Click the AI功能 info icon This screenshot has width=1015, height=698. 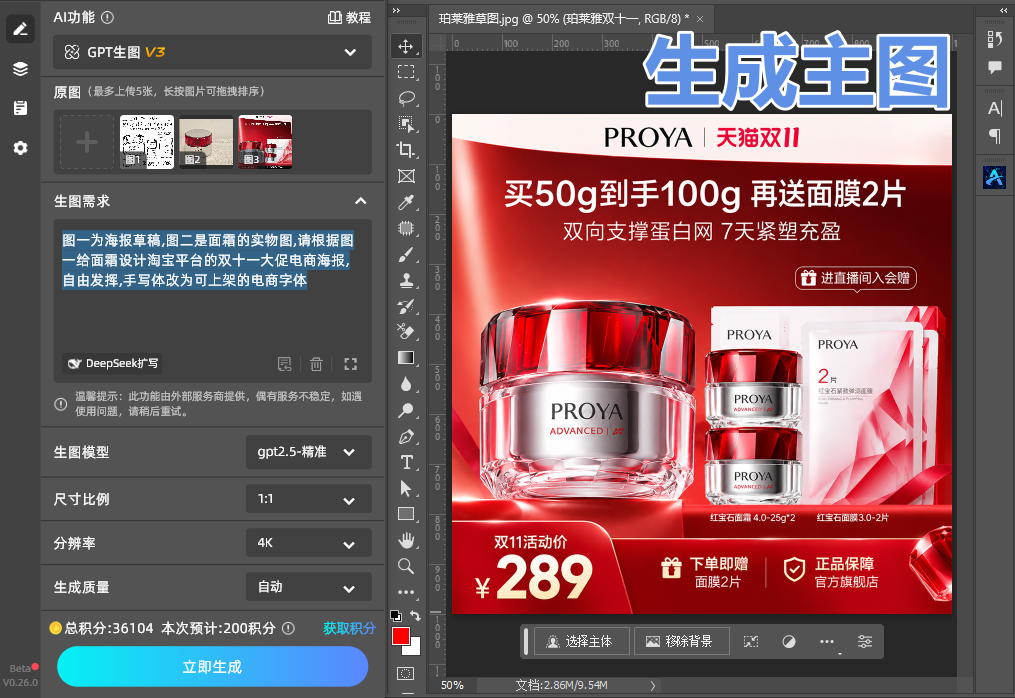(108, 17)
